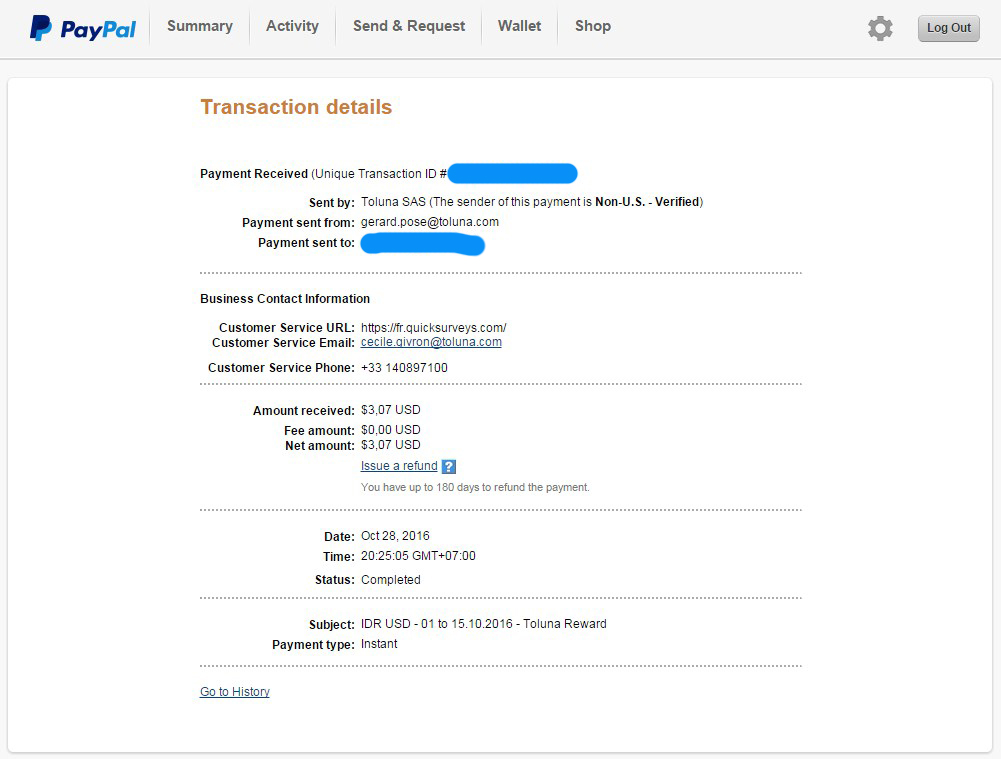Follow the Go to History link
Screen dimensions: 1001x759
[235, 692]
